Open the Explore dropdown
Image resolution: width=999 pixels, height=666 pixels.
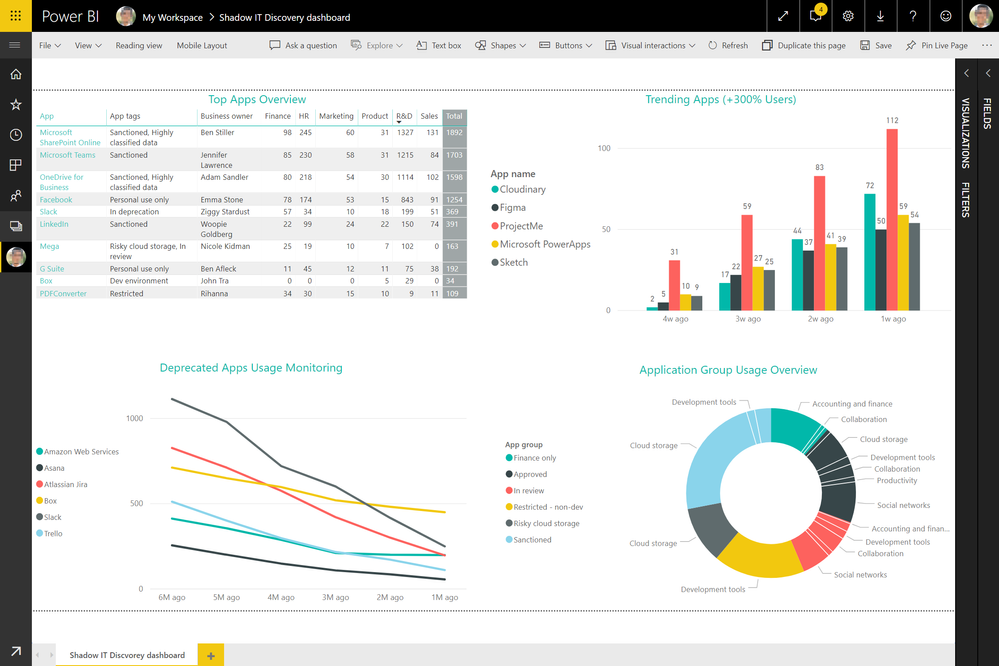pyautogui.click(x=377, y=45)
